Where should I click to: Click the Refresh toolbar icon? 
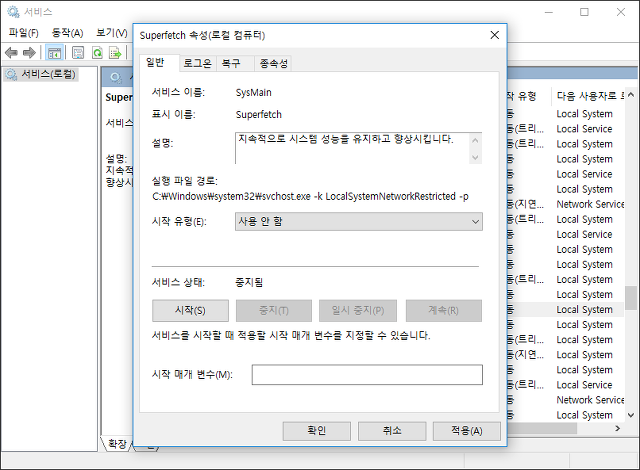(x=97, y=53)
